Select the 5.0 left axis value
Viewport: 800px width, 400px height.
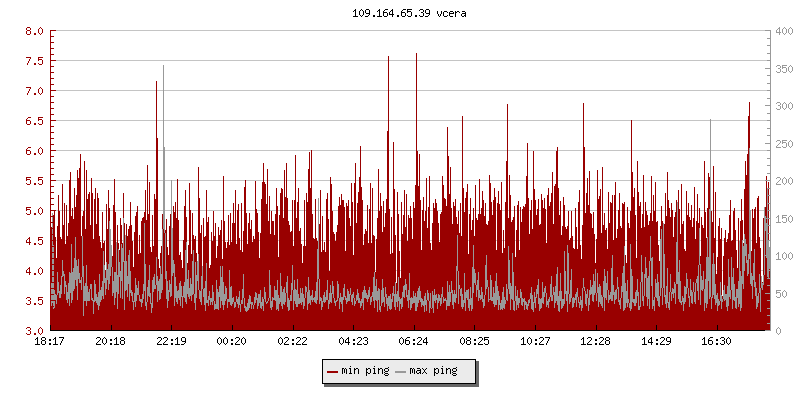click(34, 211)
